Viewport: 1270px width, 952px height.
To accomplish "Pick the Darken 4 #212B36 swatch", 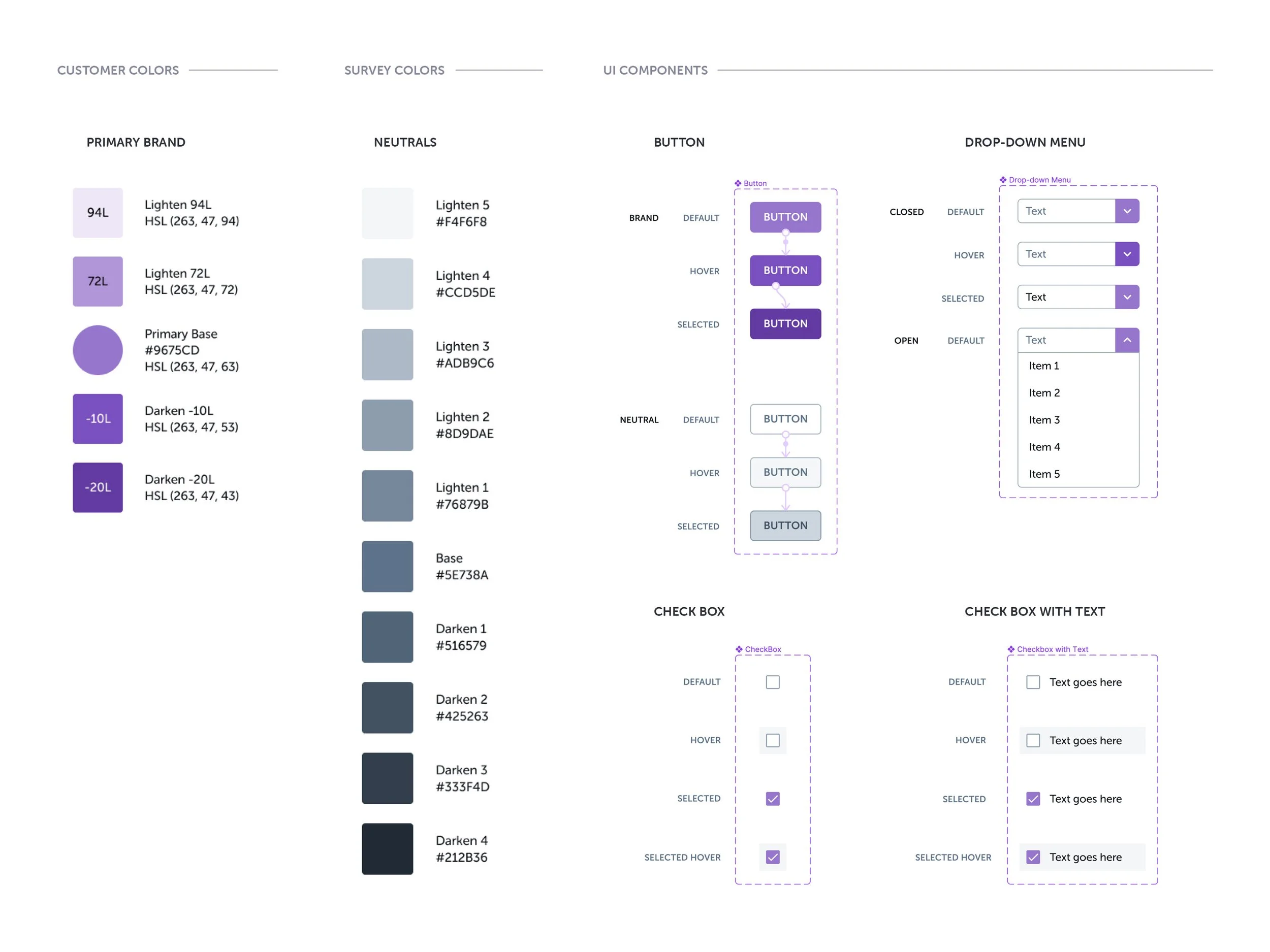I will click(388, 849).
